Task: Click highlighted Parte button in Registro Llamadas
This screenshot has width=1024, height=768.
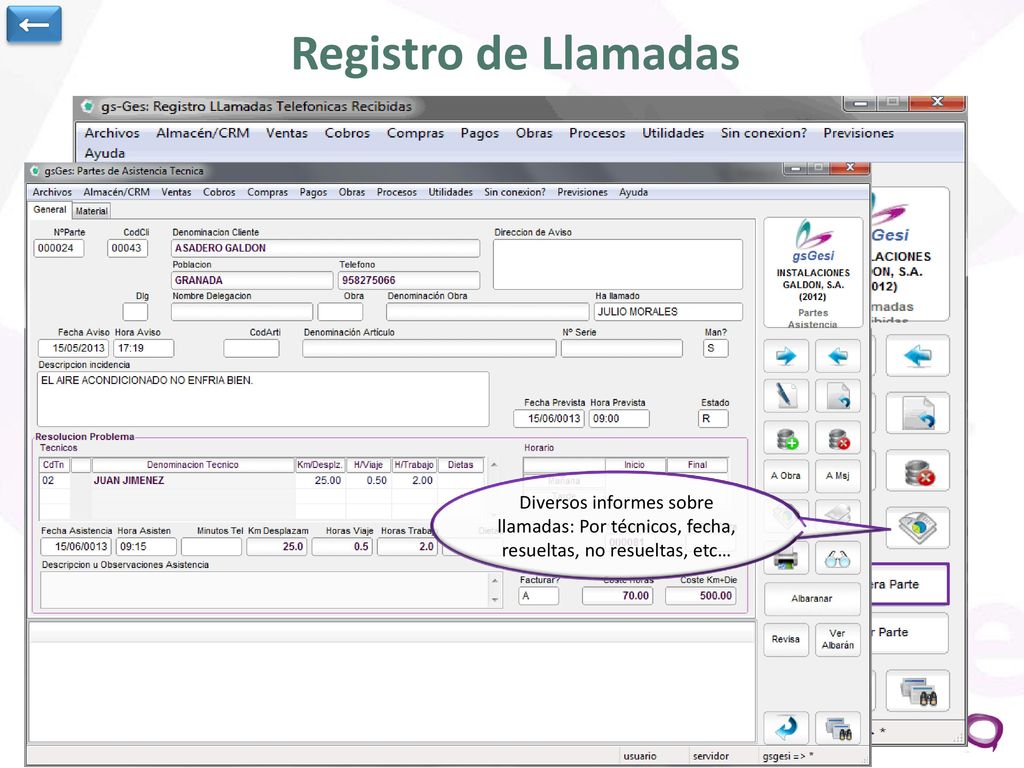Action: click(x=910, y=584)
